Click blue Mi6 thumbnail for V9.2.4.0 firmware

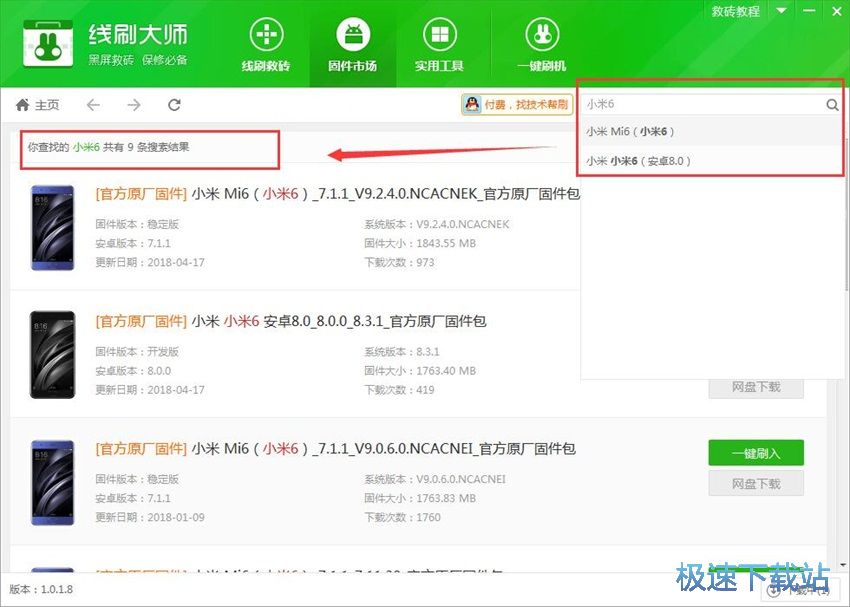click(53, 228)
